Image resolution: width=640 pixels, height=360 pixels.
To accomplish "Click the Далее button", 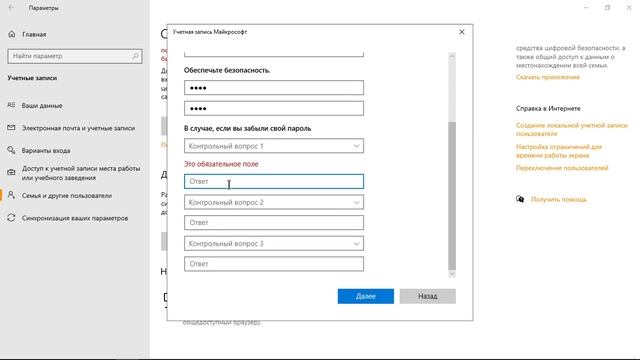I will coord(366,296).
